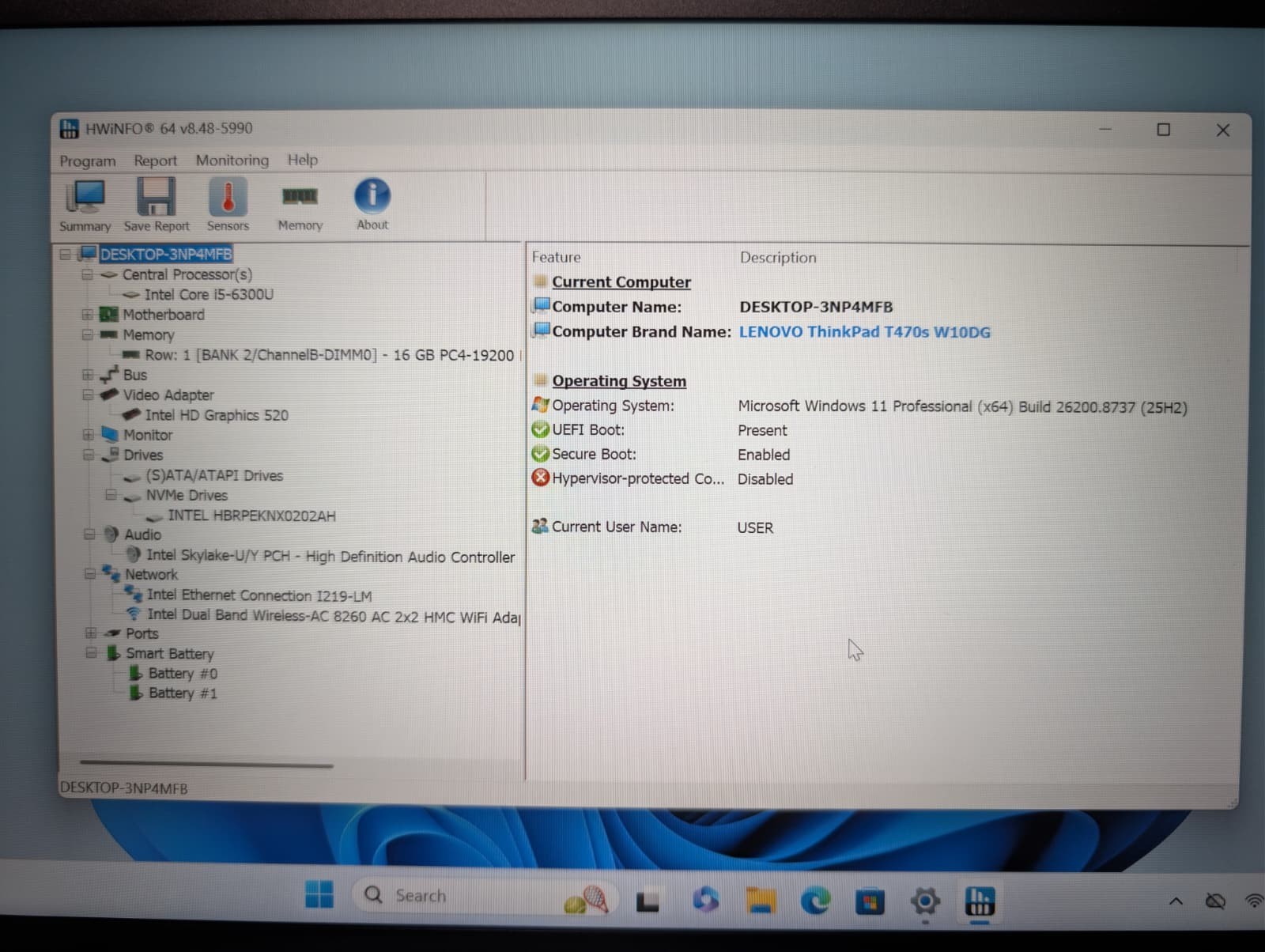The image size is (1265, 952).
Task: Select Intel Dual Band Wireless-AC 8260 adapter
Action: tap(334, 616)
